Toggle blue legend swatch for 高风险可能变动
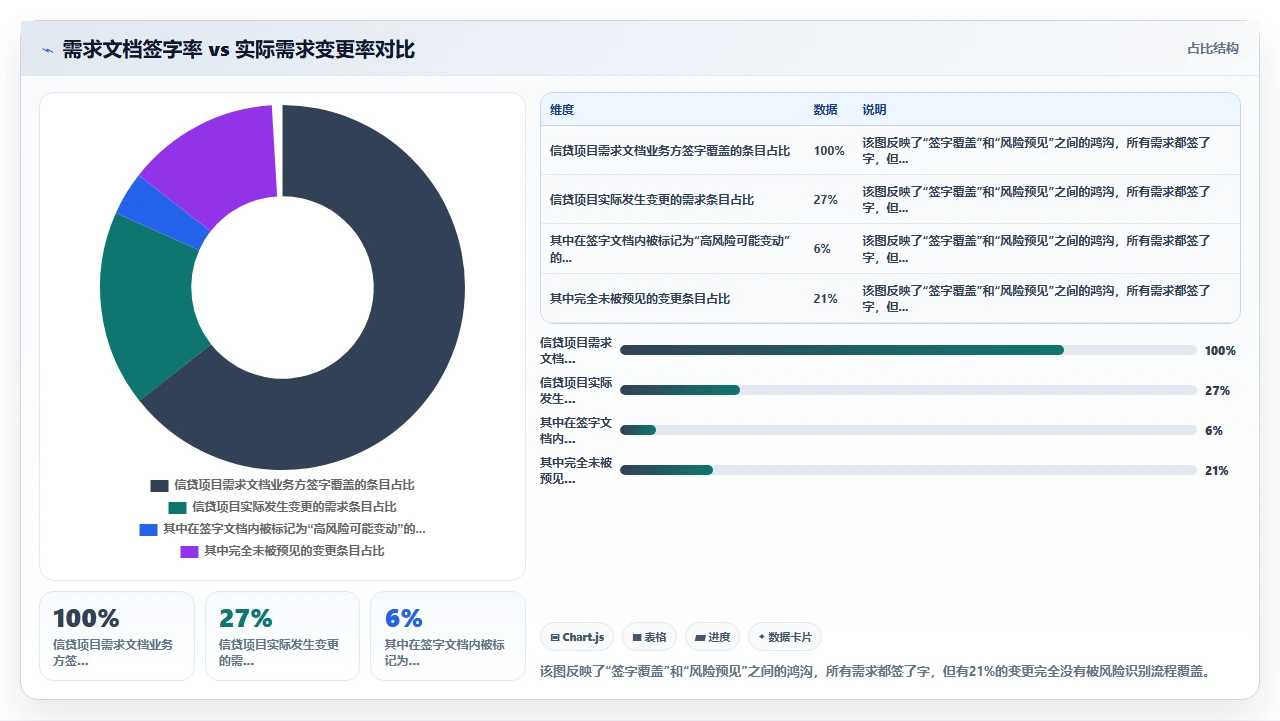 pos(148,529)
